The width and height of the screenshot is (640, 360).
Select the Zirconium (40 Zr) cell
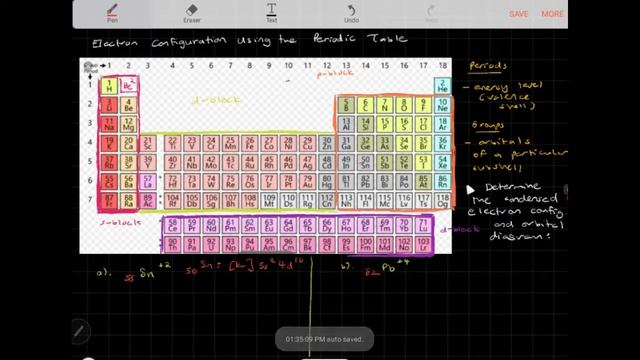172,162
